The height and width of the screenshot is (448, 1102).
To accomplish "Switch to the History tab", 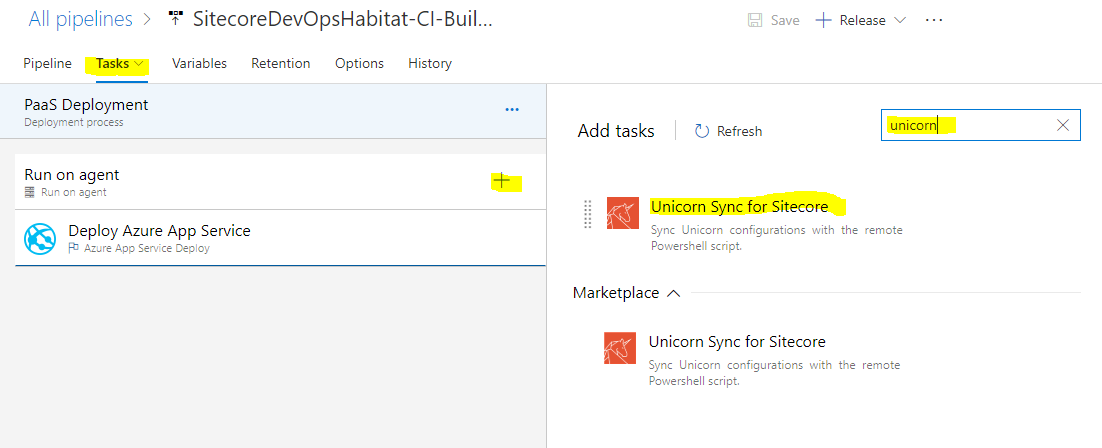I will 429,63.
